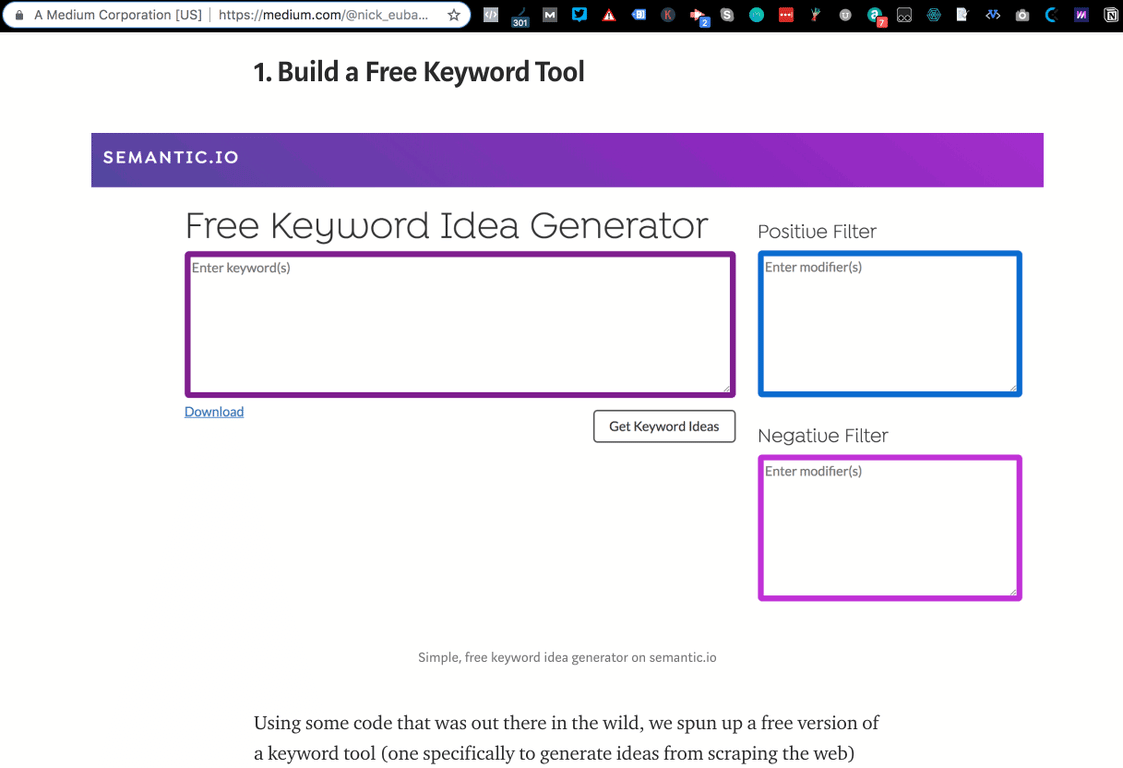
Task: Click the glasses extension icon
Action: (x=905, y=15)
